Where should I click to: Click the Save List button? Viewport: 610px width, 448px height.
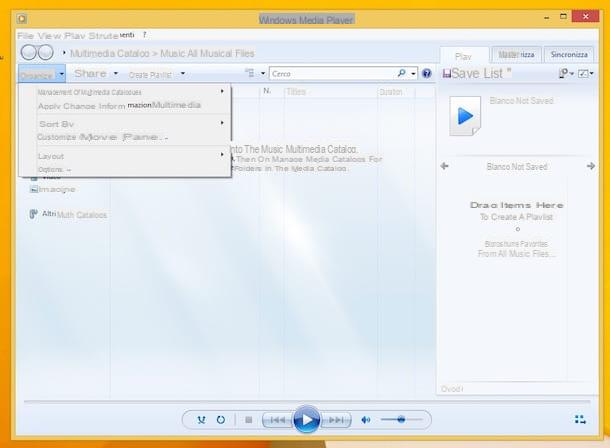click(x=477, y=73)
